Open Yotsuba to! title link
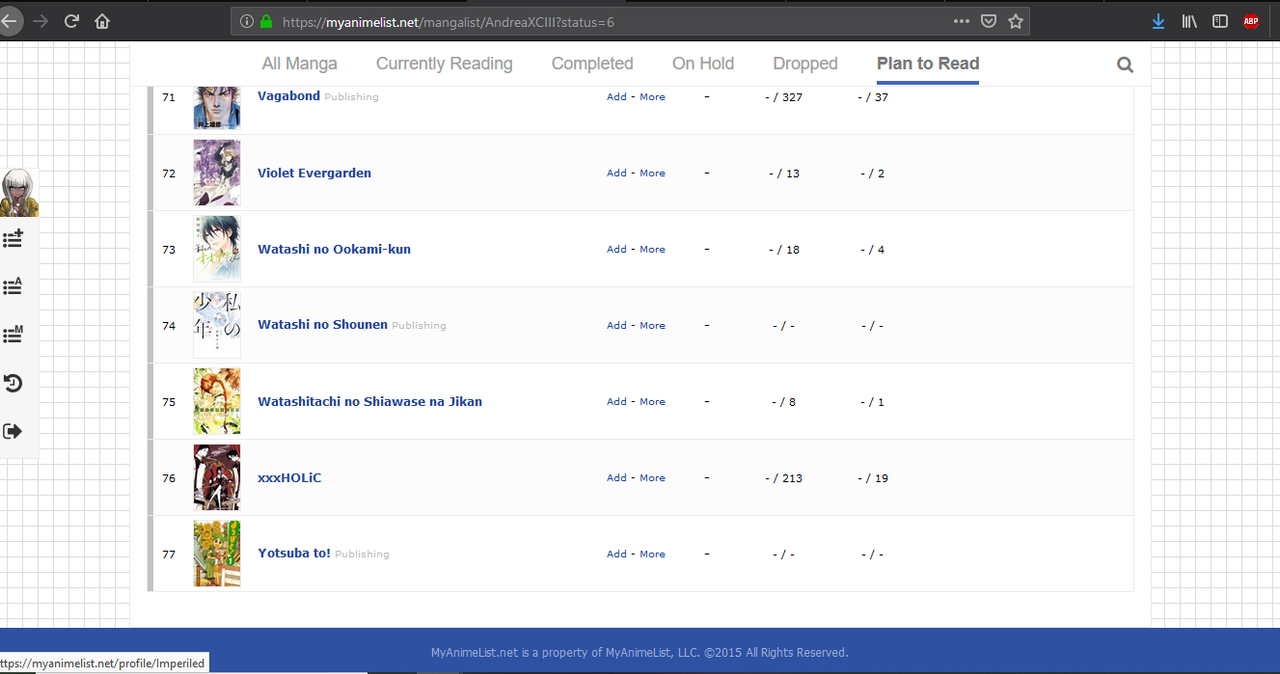The width and height of the screenshot is (1280, 674). [x=294, y=554]
